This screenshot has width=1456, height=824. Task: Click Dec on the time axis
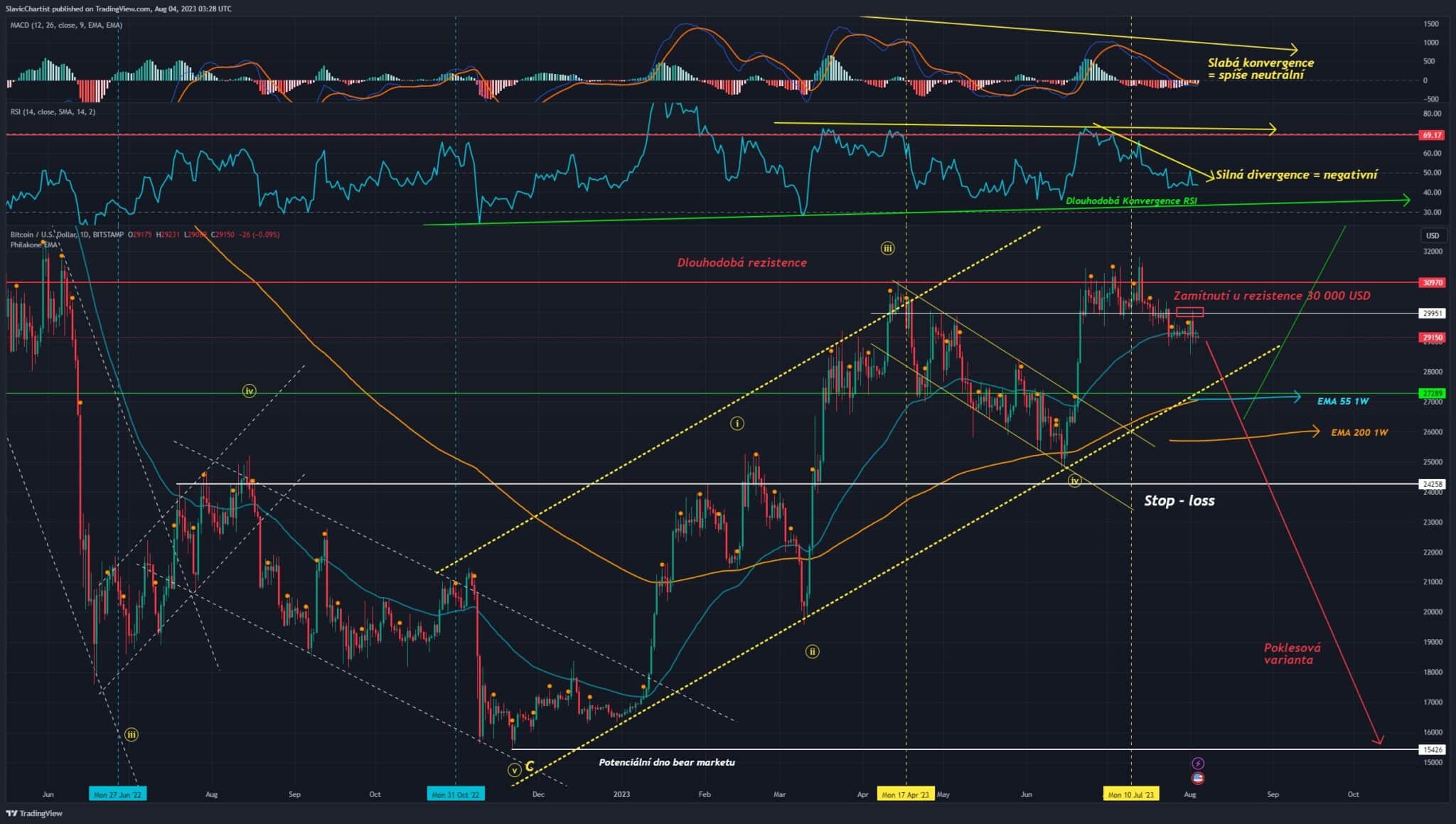[x=538, y=794]
